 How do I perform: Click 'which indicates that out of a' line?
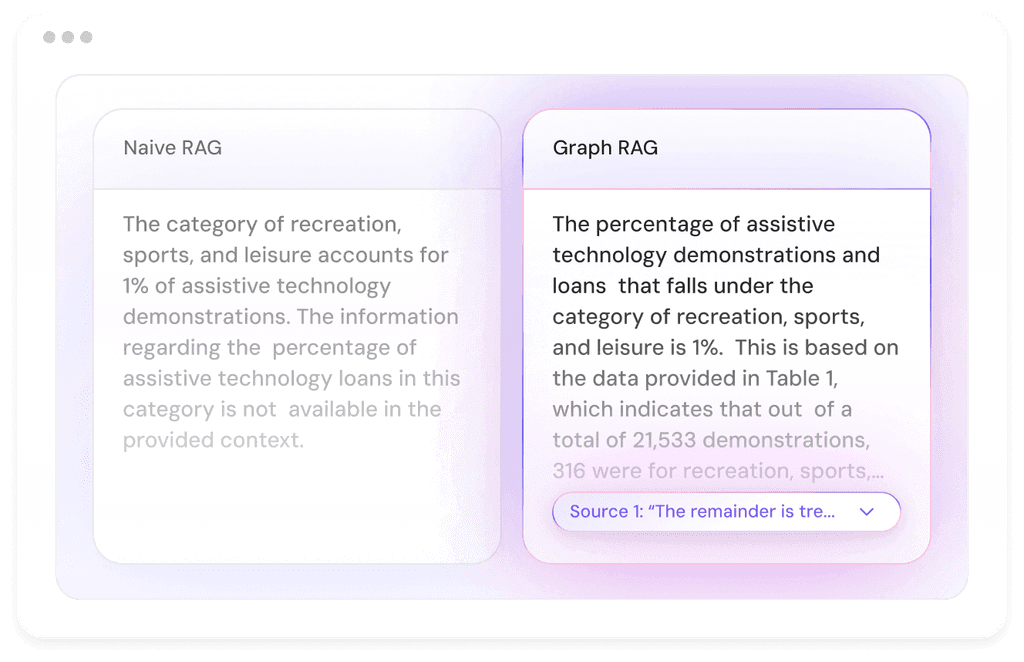tap(702, 409)
